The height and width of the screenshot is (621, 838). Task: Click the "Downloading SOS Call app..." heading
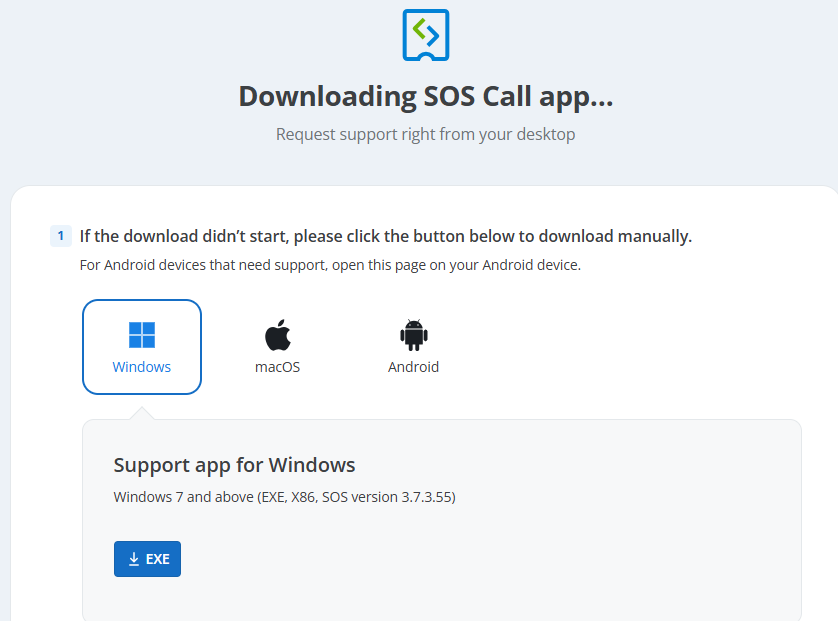(426, 97)
